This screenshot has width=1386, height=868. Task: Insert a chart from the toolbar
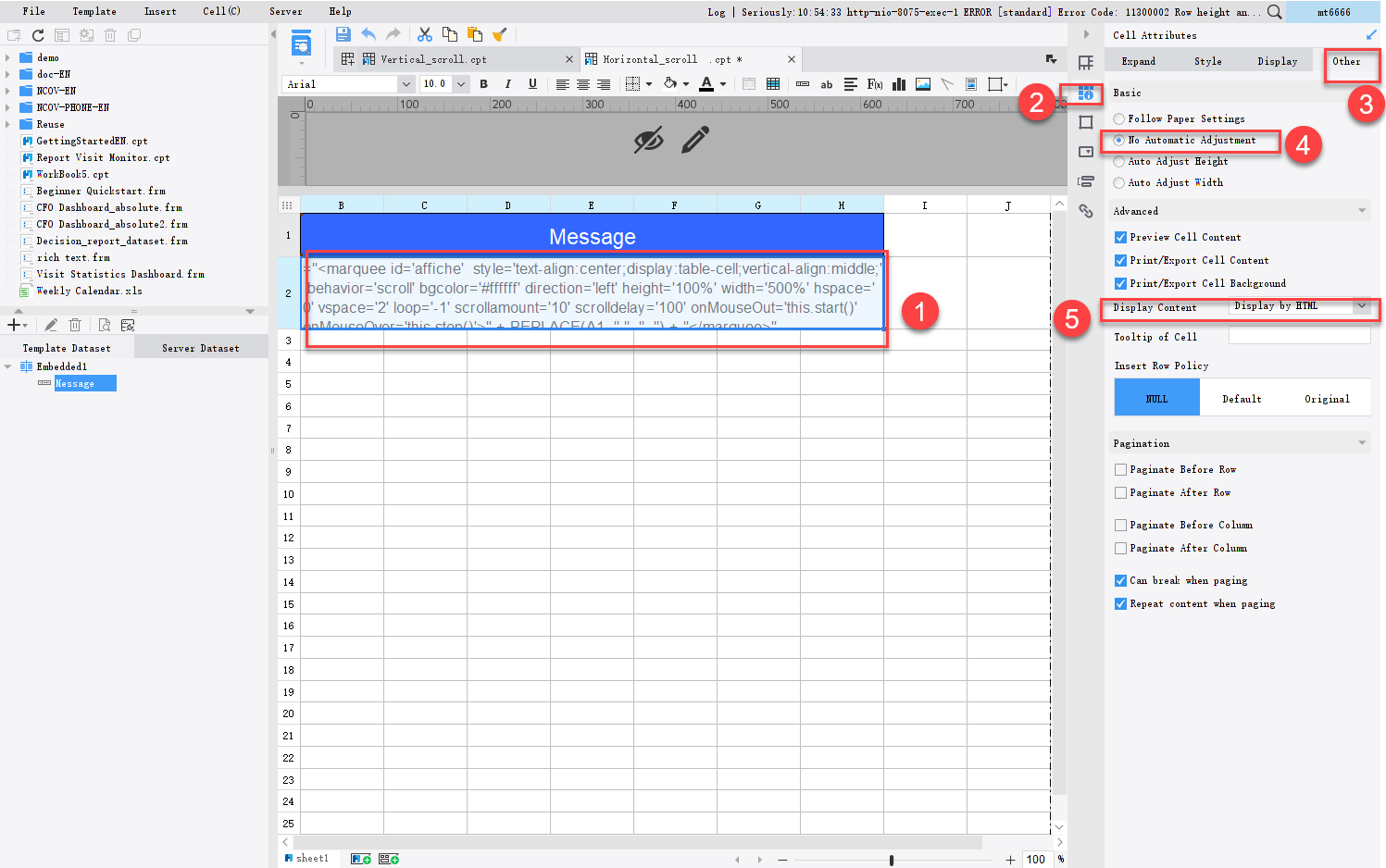pyautogui.click(x=898, y=84)
